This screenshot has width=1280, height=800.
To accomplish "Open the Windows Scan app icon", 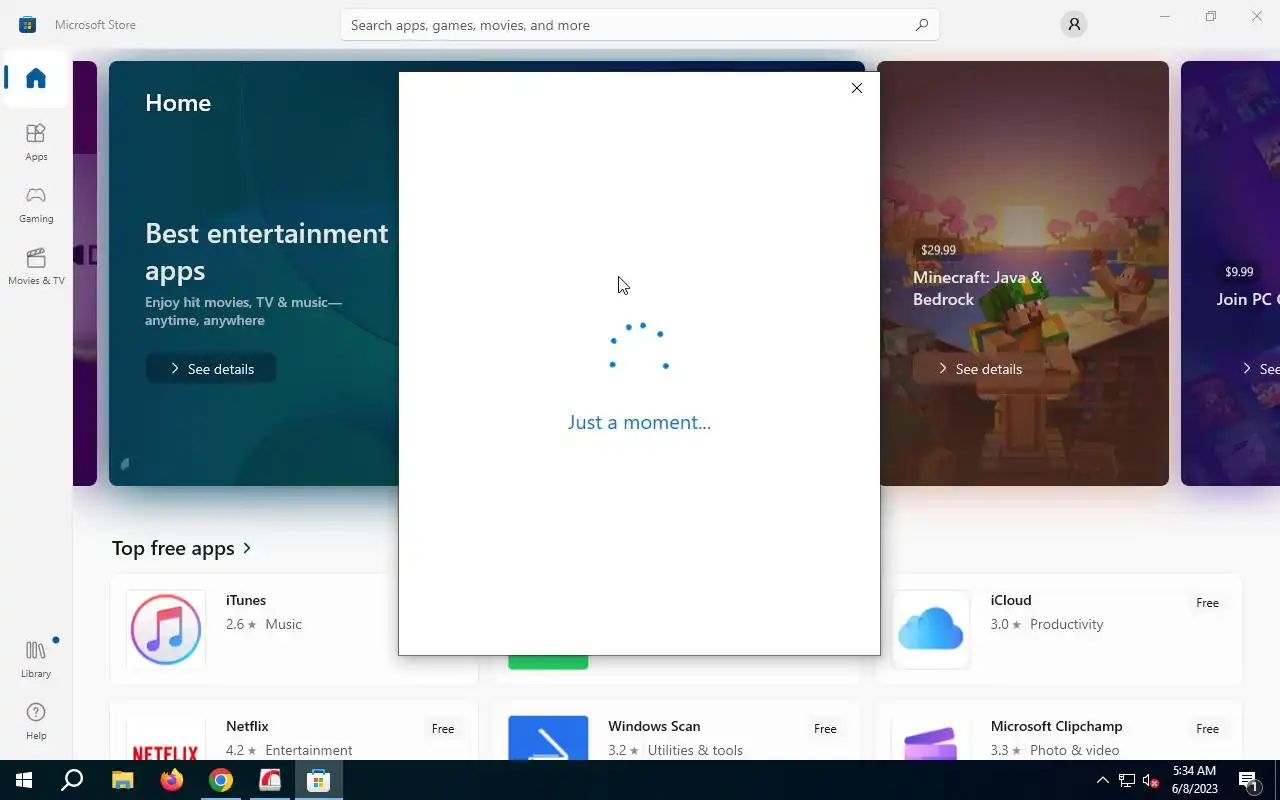I will [x=548, y=739].
